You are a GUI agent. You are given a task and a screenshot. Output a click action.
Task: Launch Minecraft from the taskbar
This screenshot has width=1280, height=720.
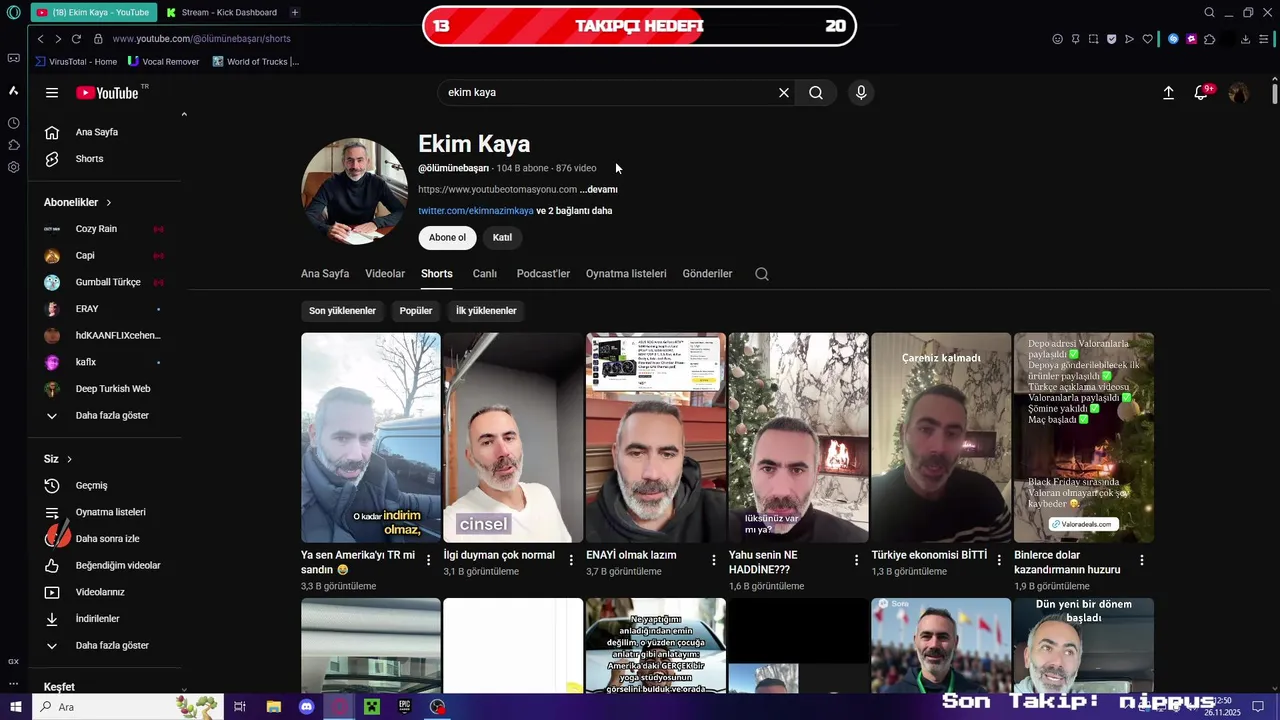(x=372, y=707)
